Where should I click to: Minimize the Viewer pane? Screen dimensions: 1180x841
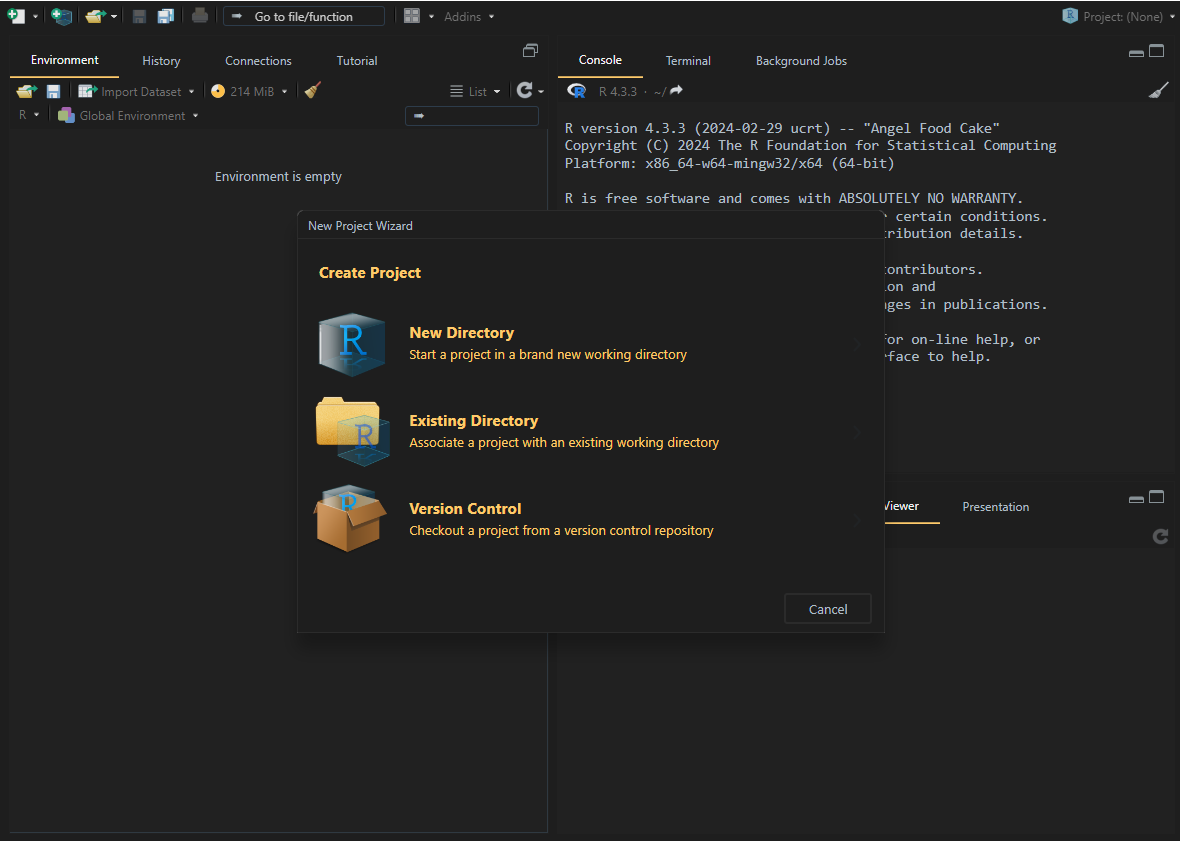pos(1136,499)
